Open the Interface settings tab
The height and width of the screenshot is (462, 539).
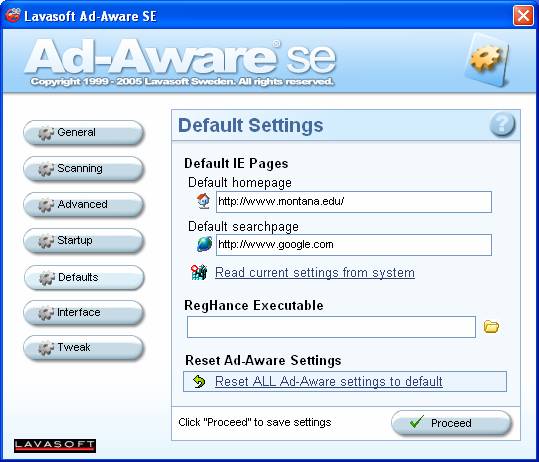pyautogui.click(x=84, y=312)
